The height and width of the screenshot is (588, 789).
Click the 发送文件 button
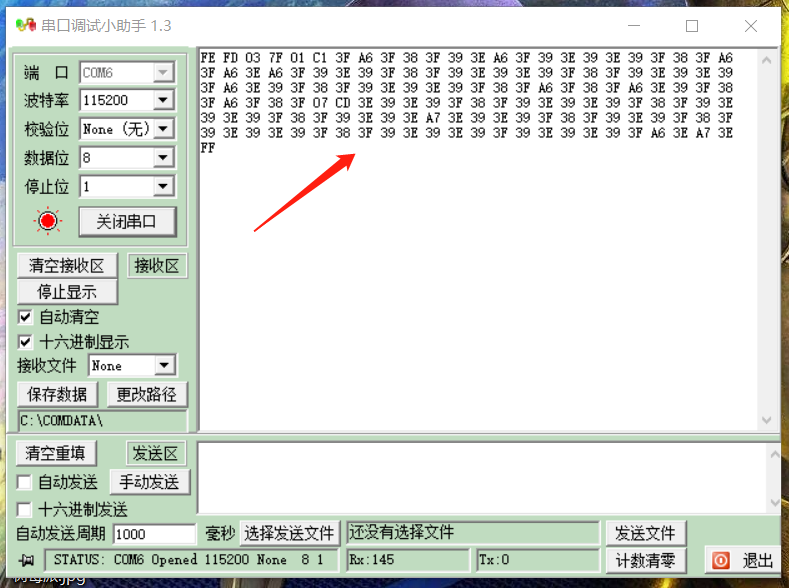[646, 533]
